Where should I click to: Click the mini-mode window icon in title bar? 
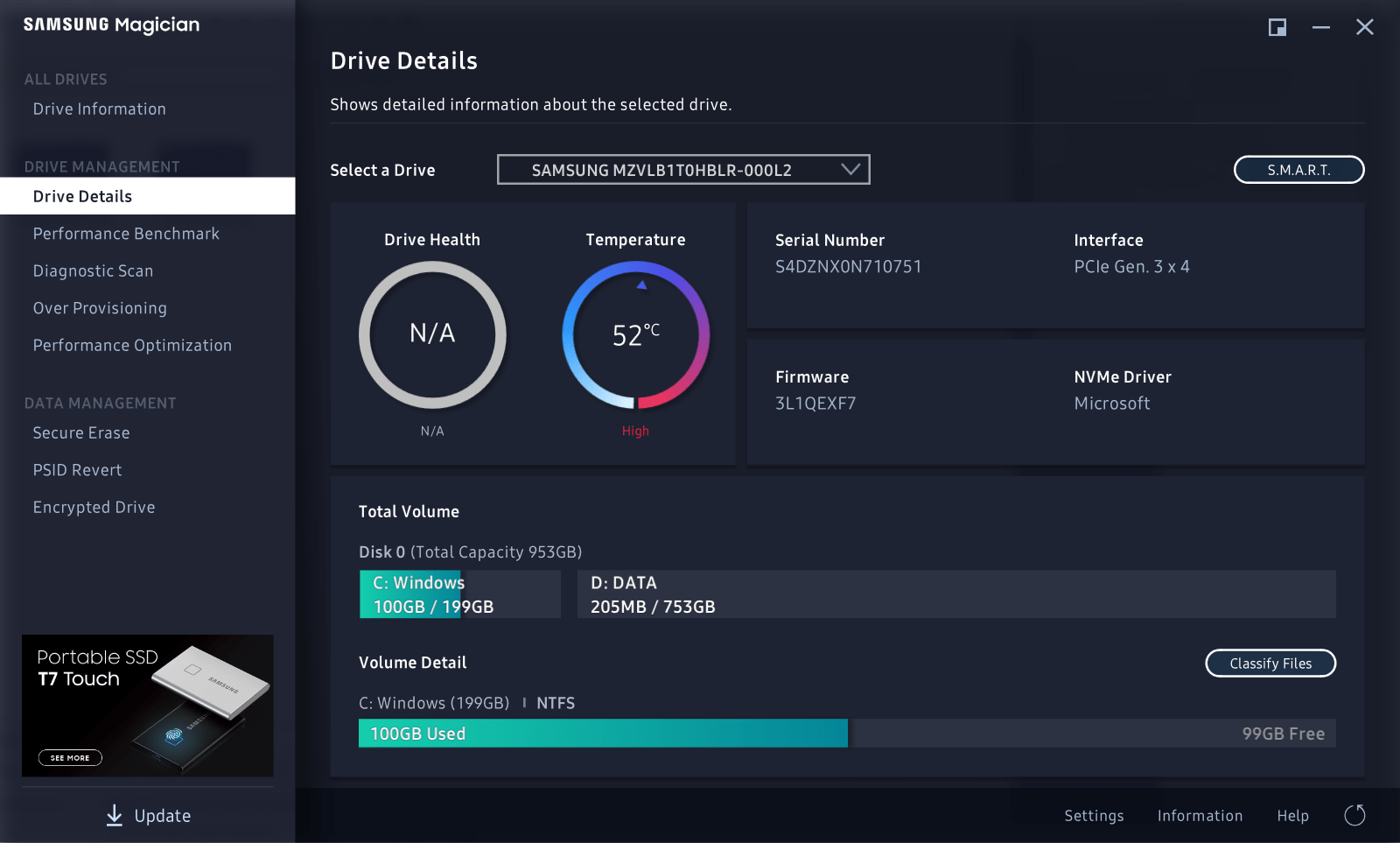pyautogui.click(x=1277, y=27)
